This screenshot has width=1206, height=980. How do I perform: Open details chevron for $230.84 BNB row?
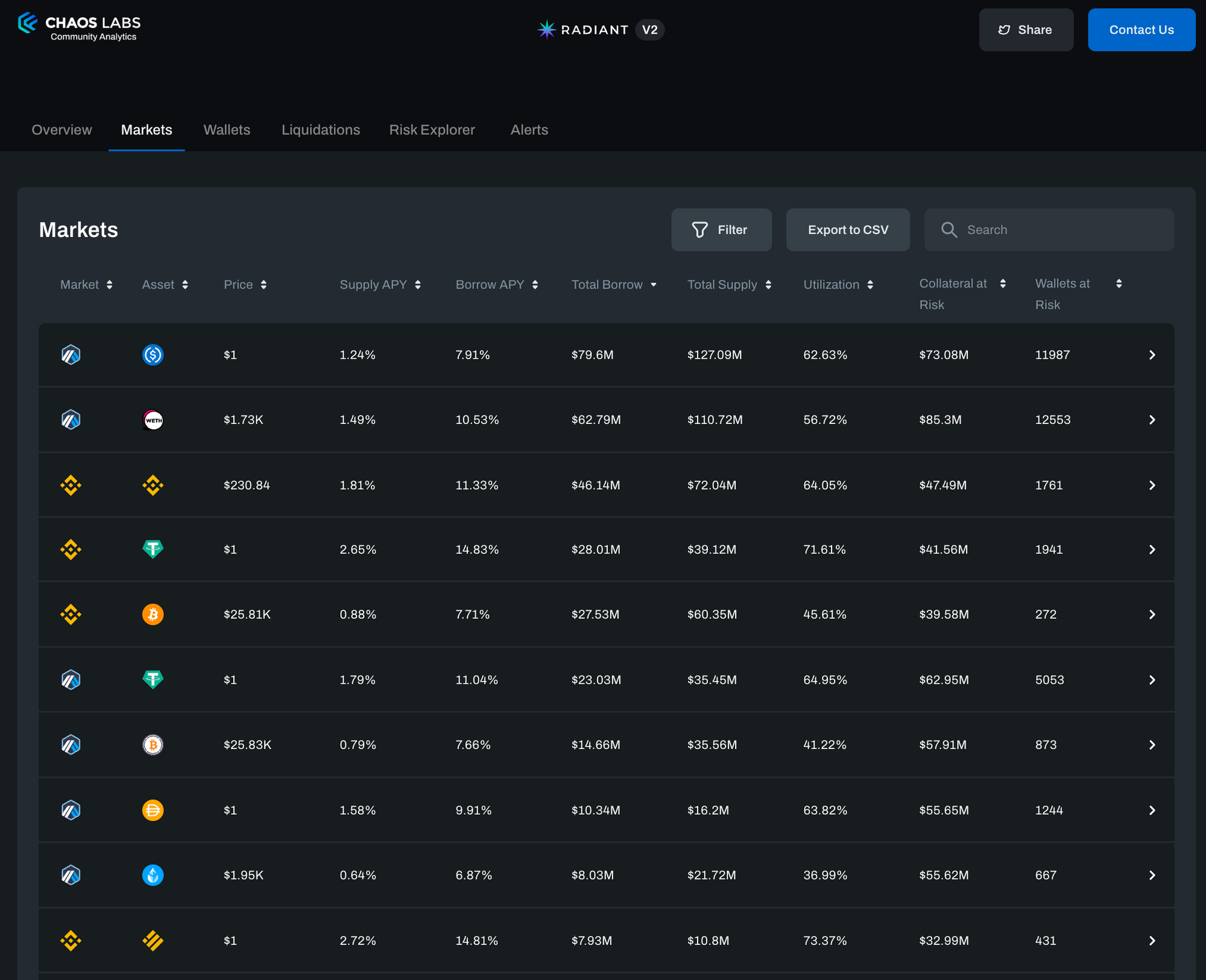click(x=1152, y=485)
